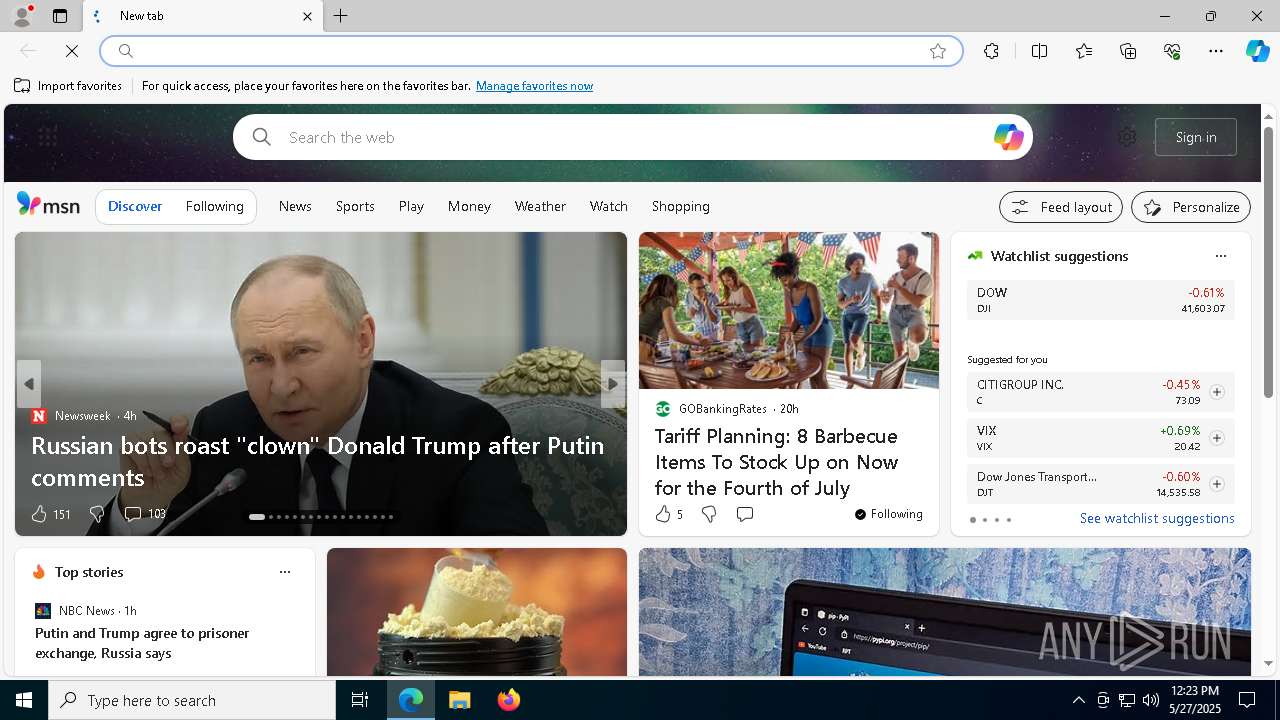Open the browser profile icon

pyautogui.click(x=21, y=16)
